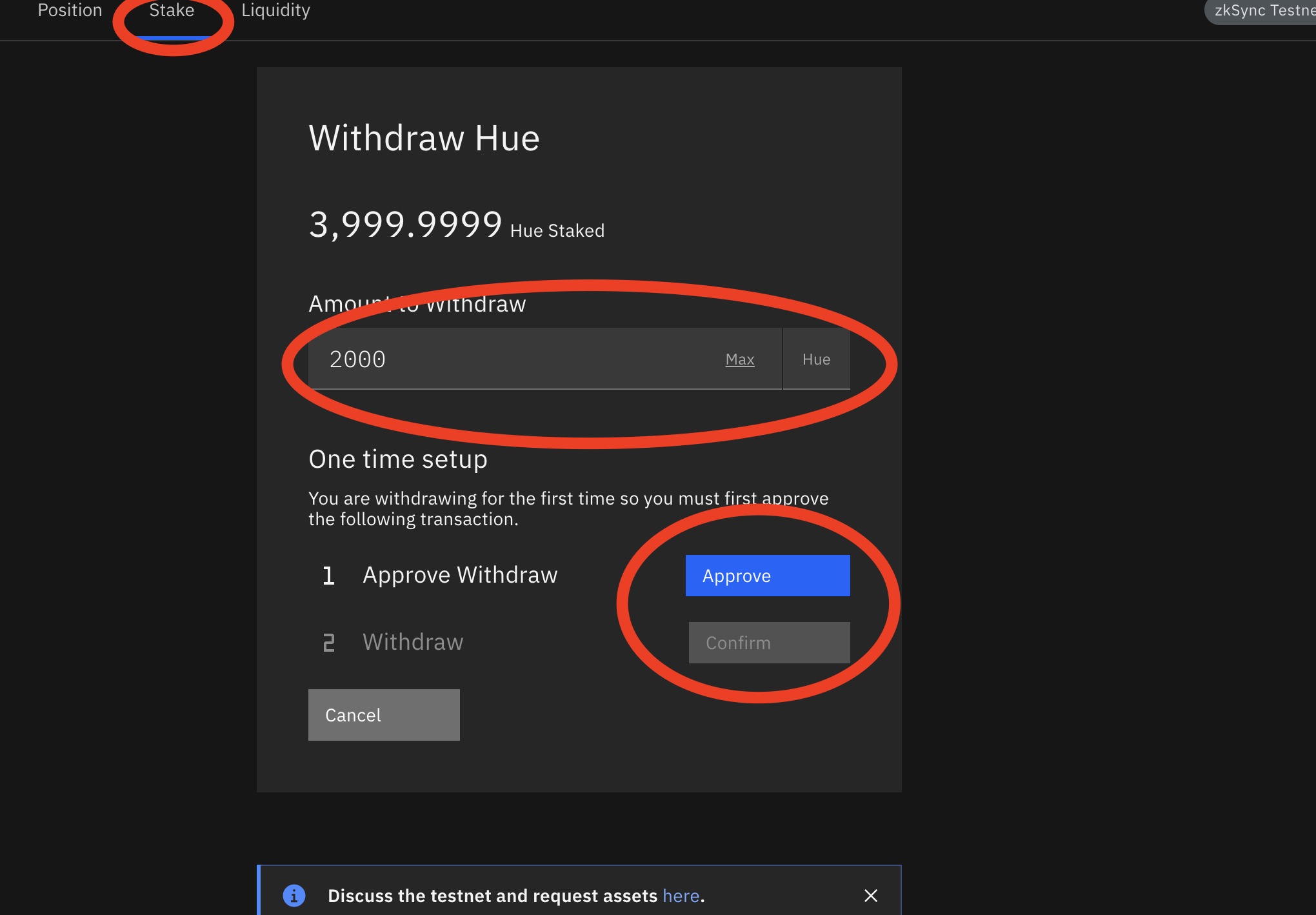The width and height of the screenshot is (1316, 915).
Task: Click the Hue token unit box
Action: (x=816, y=359)
